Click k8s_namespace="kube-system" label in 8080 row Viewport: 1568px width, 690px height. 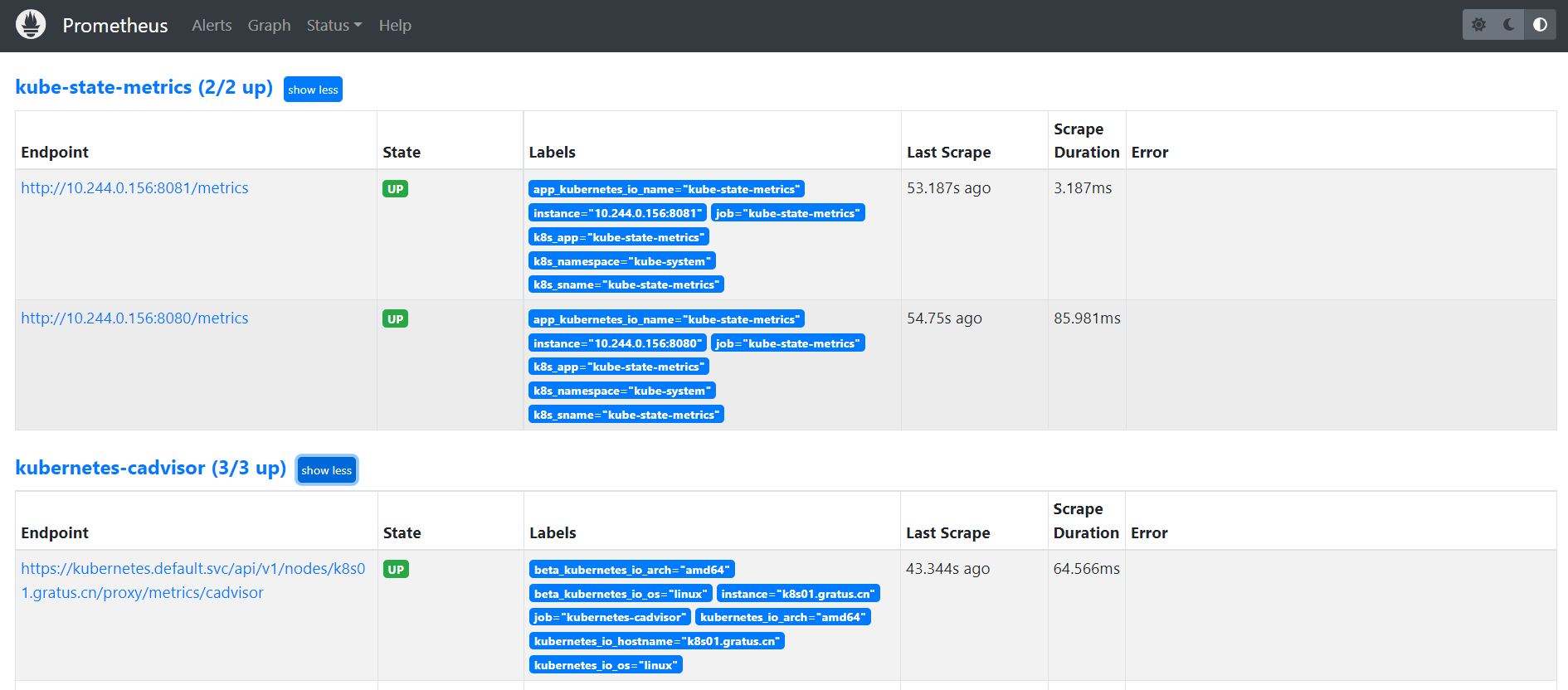tap(622, 391)
